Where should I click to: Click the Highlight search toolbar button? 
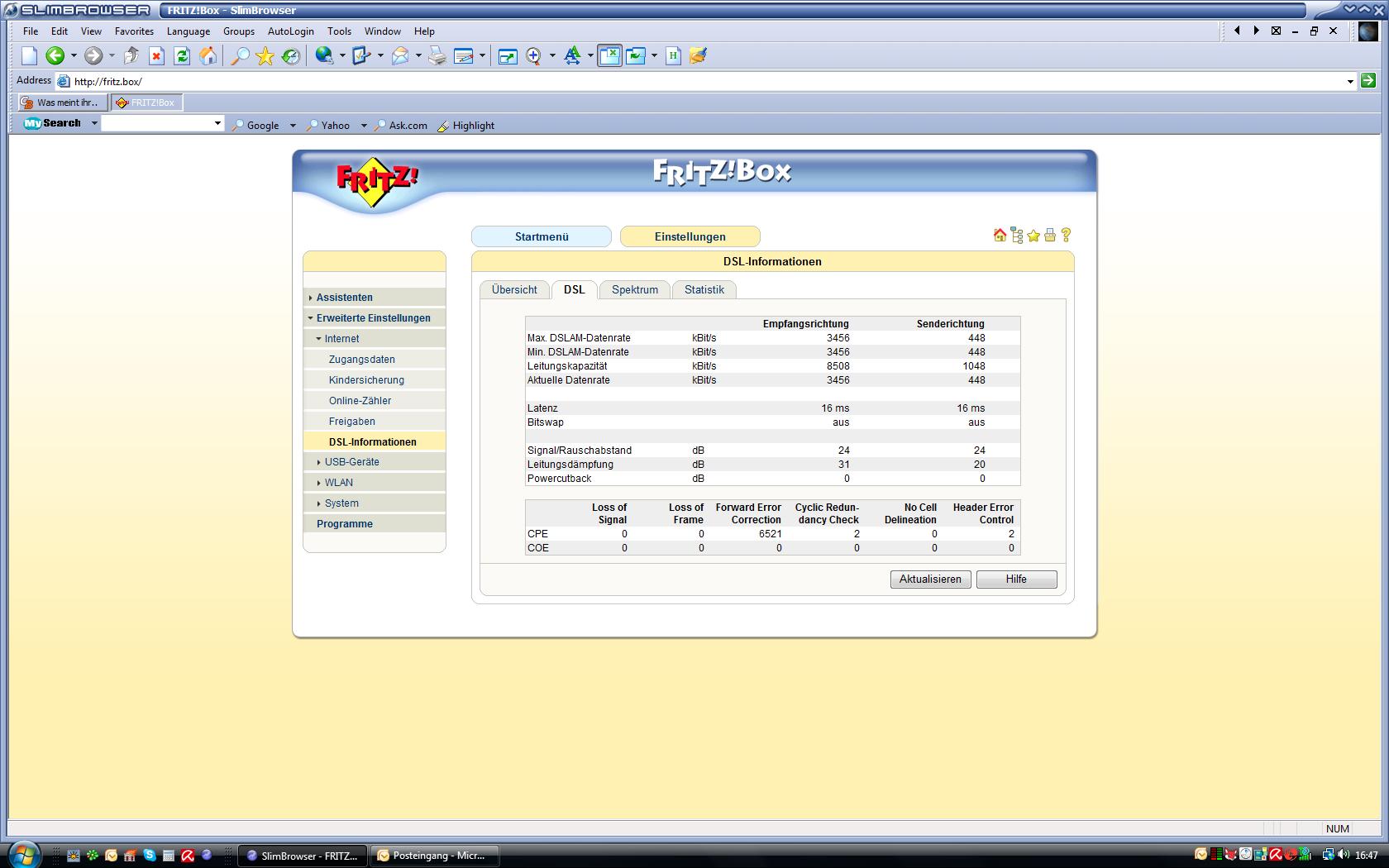tap(466, 126)
